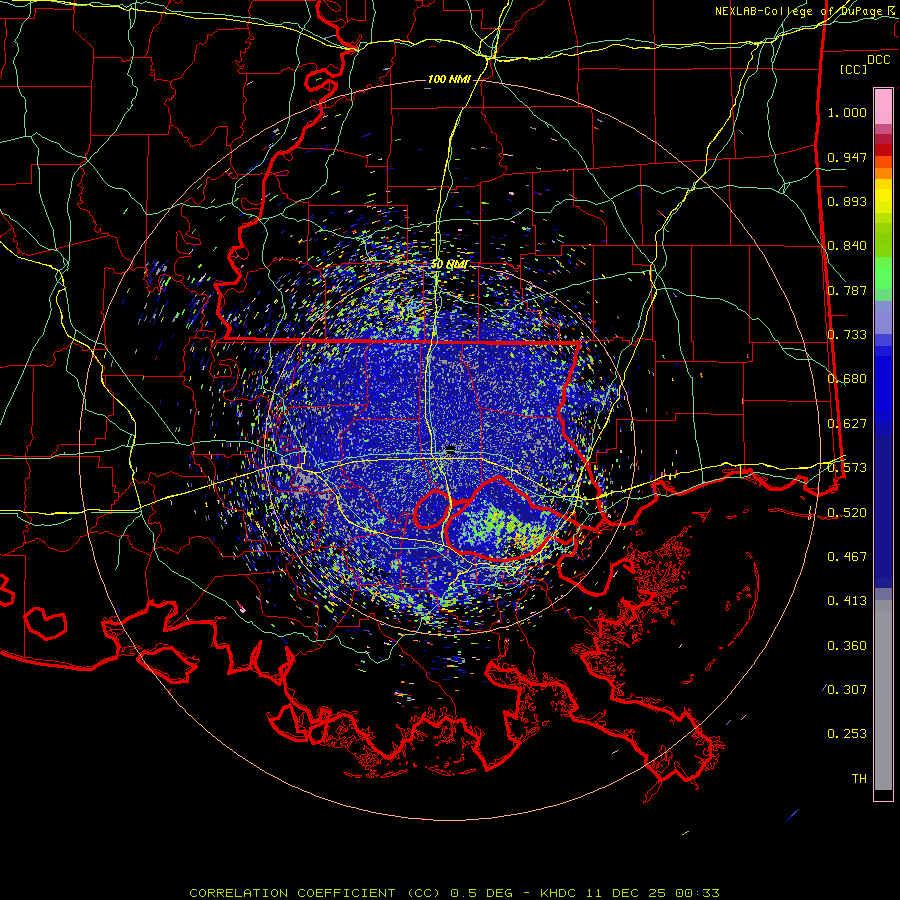
Task: Select the 0.253 scale value
Action: (847, 734)
